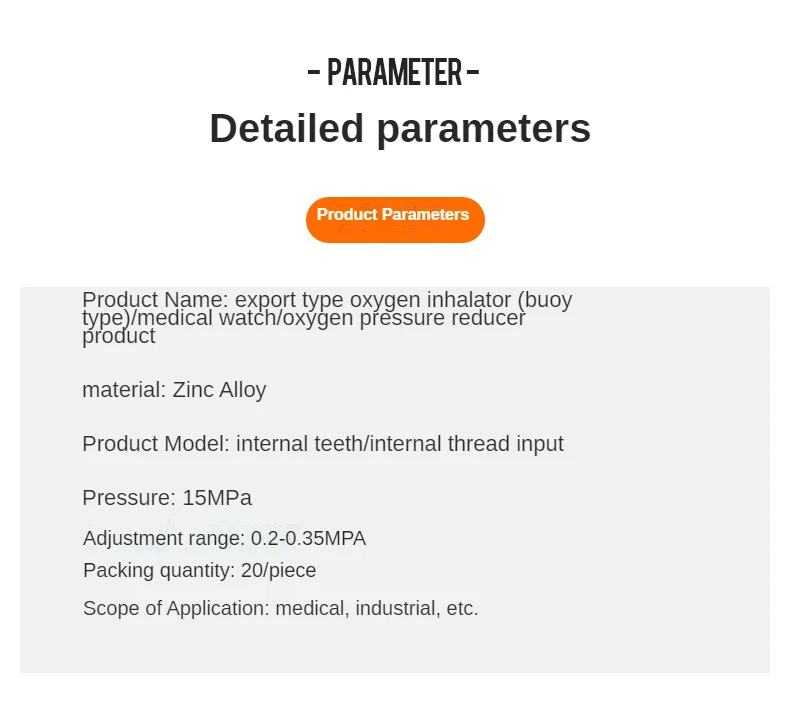Viewport: 790px width, 712px height.
Task: Select the 15MPa pressure value
Action: pos(217,497)
